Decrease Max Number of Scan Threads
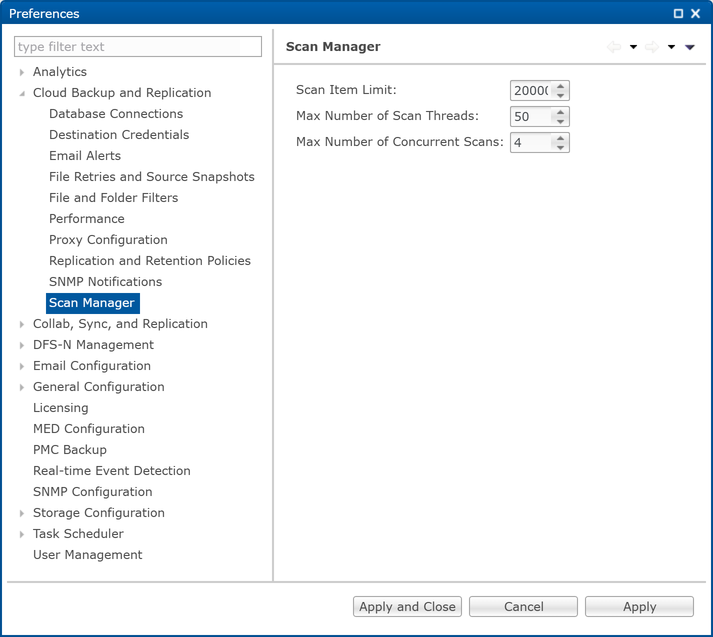Viewport: 713px width, 637px height. [560, 121]
